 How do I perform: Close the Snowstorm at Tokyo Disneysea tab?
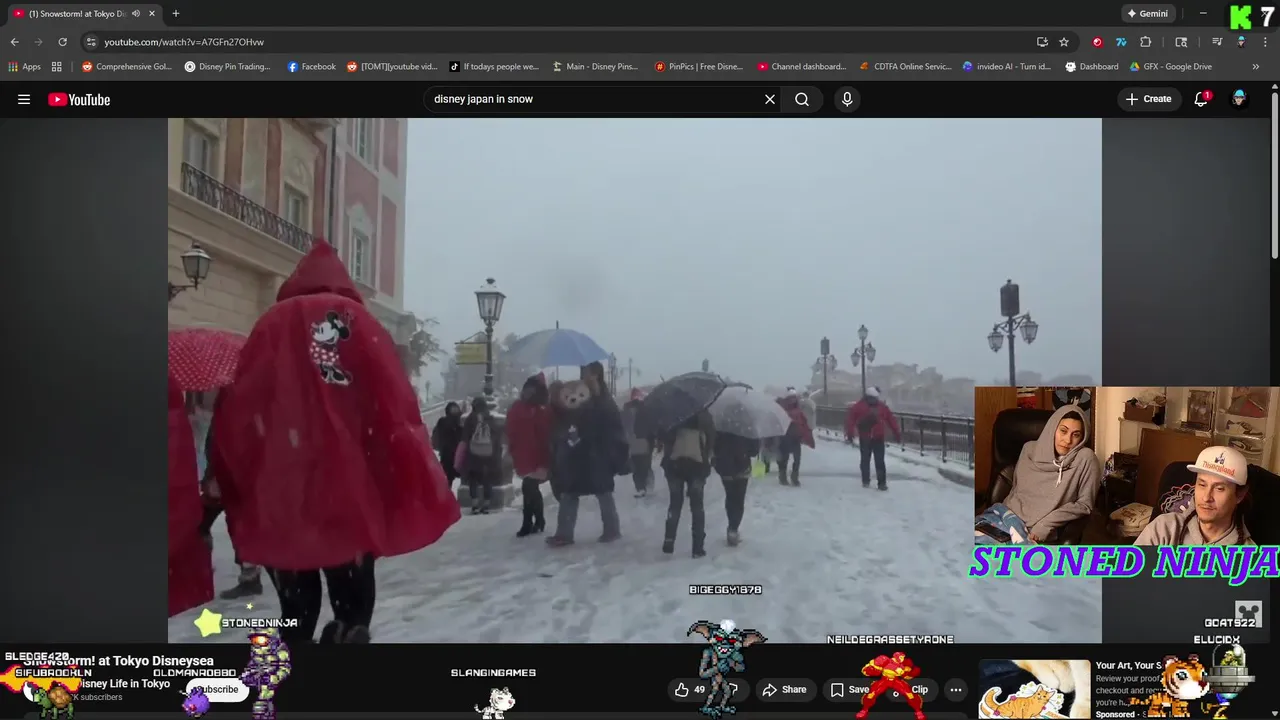coord(152,14)
